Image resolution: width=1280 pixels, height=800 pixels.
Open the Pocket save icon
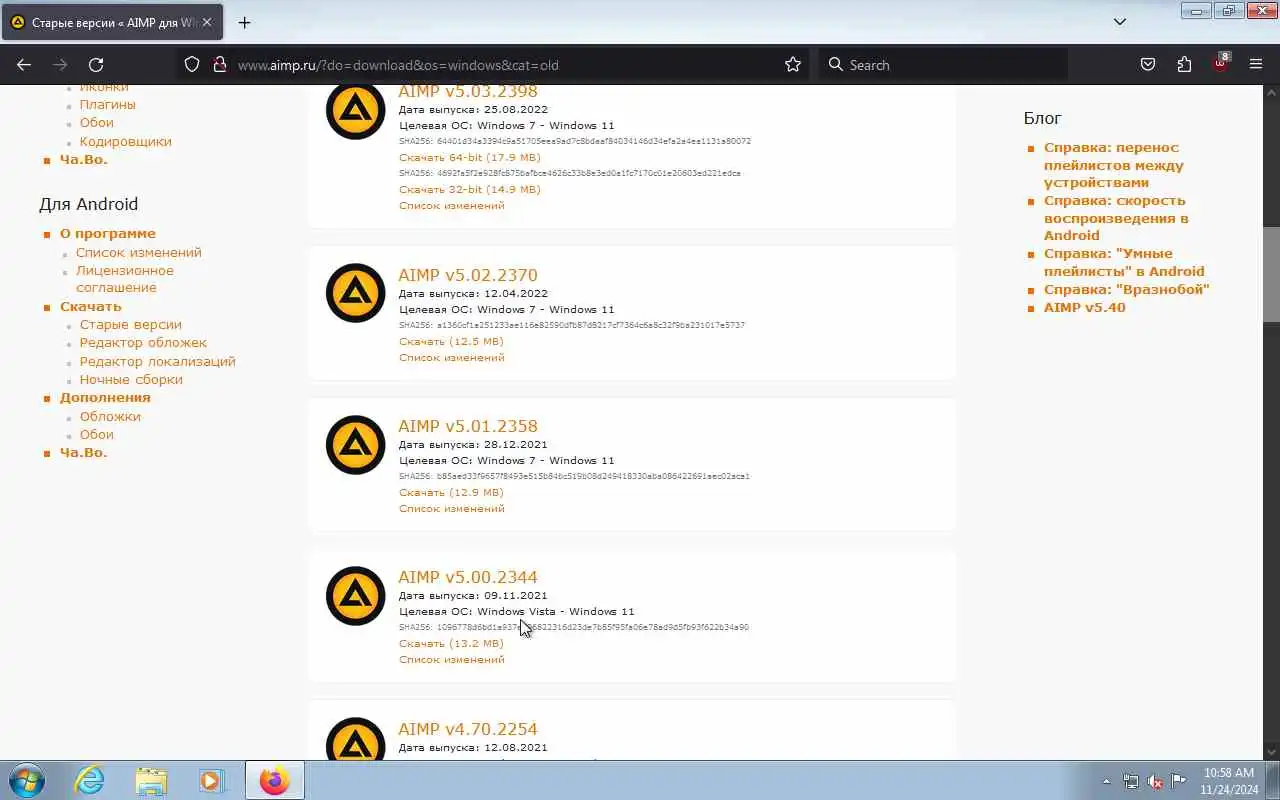pos(1148,64)
